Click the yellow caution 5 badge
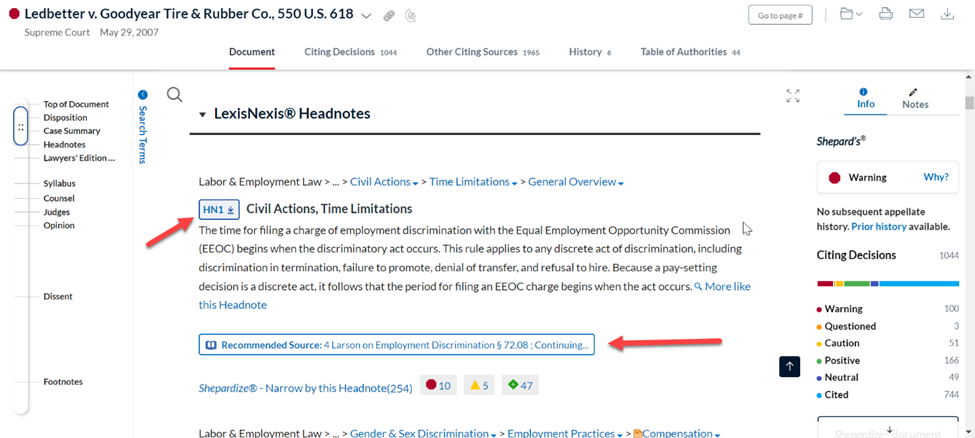 coord(479,385)
